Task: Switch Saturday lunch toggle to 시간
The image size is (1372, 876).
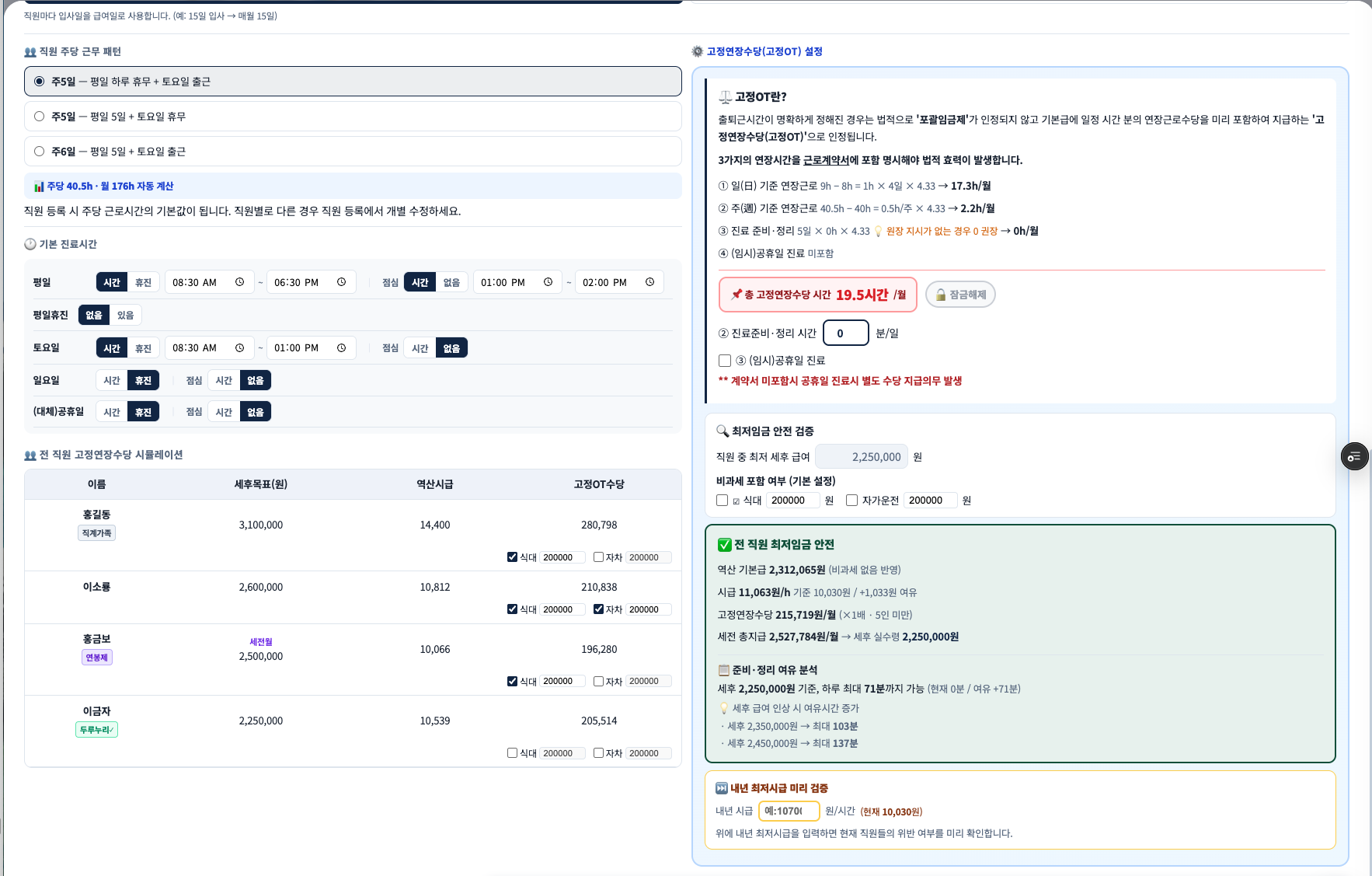Action: (x=420, y=348)
